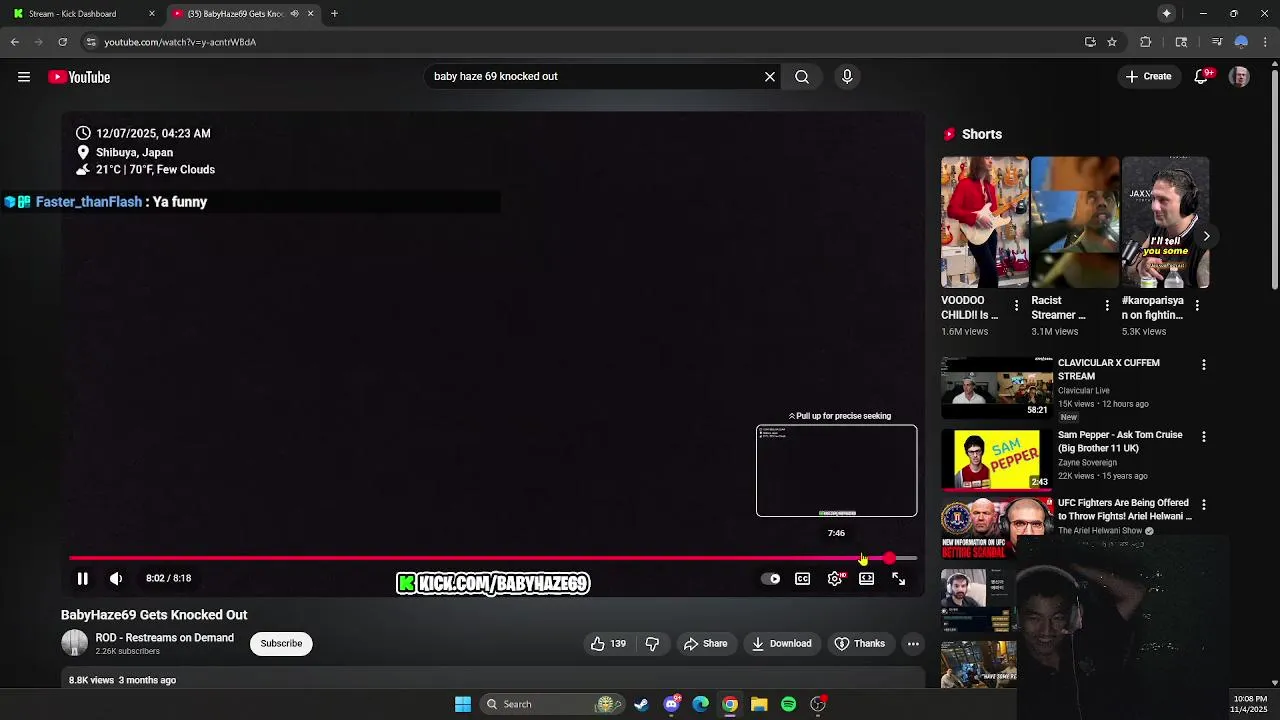Open options for Clavicular stream video

coord(1204,365)
